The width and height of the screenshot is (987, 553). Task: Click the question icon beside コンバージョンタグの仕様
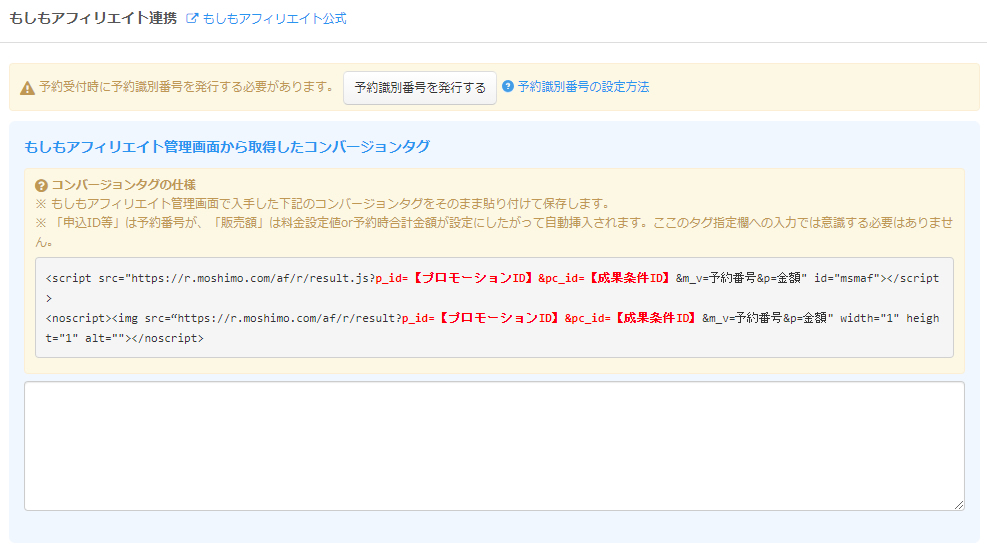[x=41, y=185]
